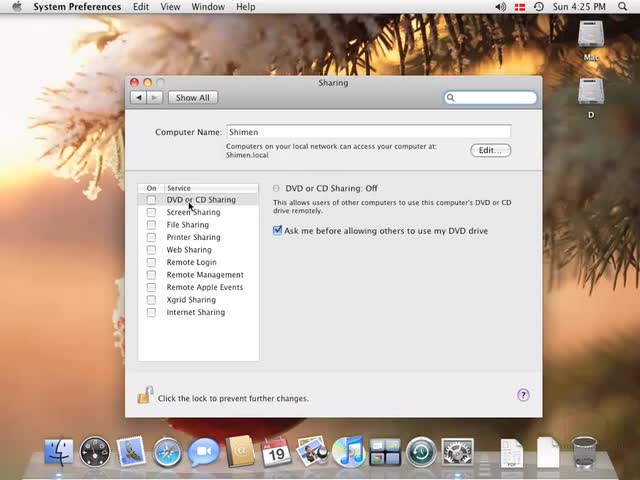Open the Apple menu
This screenshot has height=480, width=640.
[17, 7]
